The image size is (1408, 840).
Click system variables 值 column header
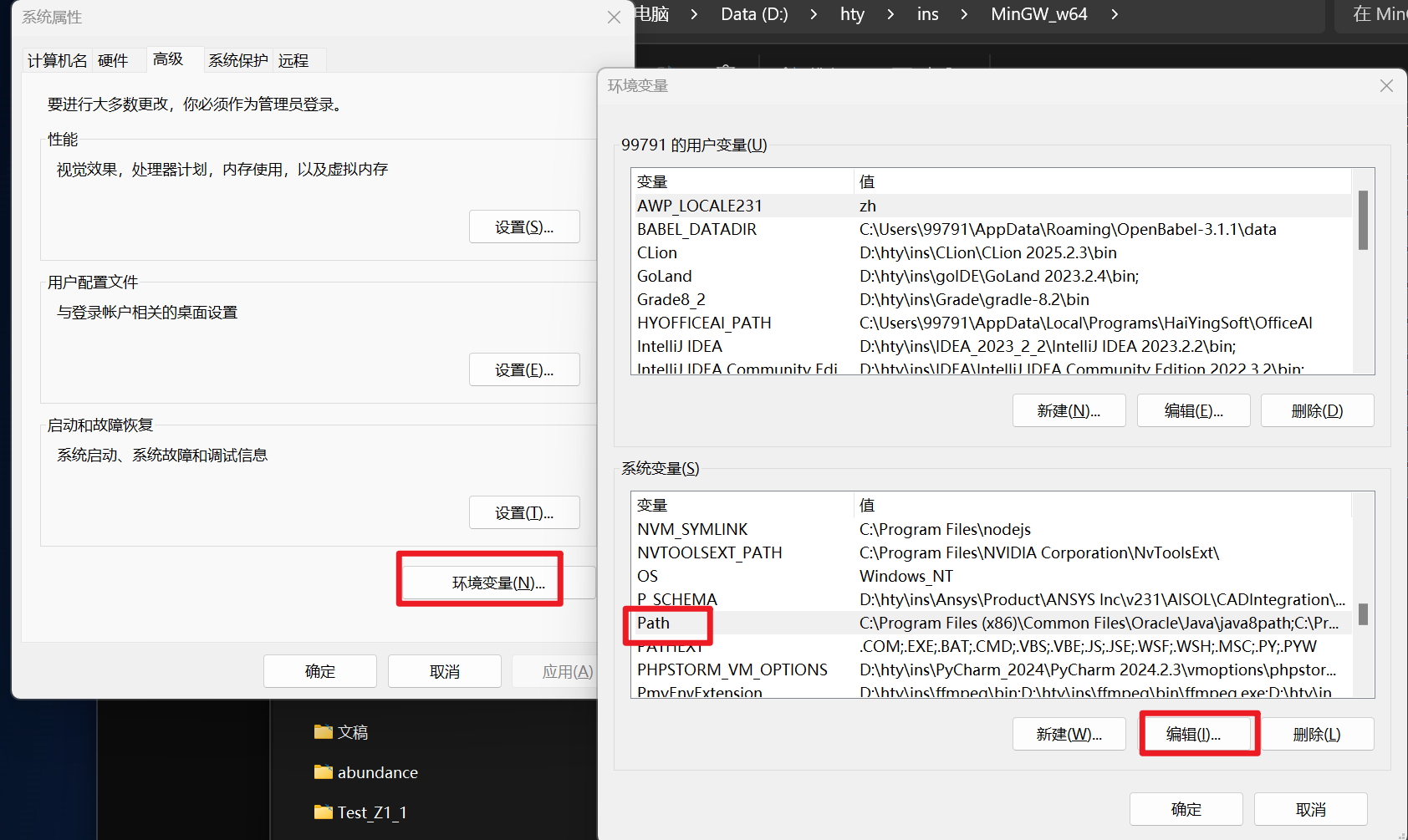1103,505
